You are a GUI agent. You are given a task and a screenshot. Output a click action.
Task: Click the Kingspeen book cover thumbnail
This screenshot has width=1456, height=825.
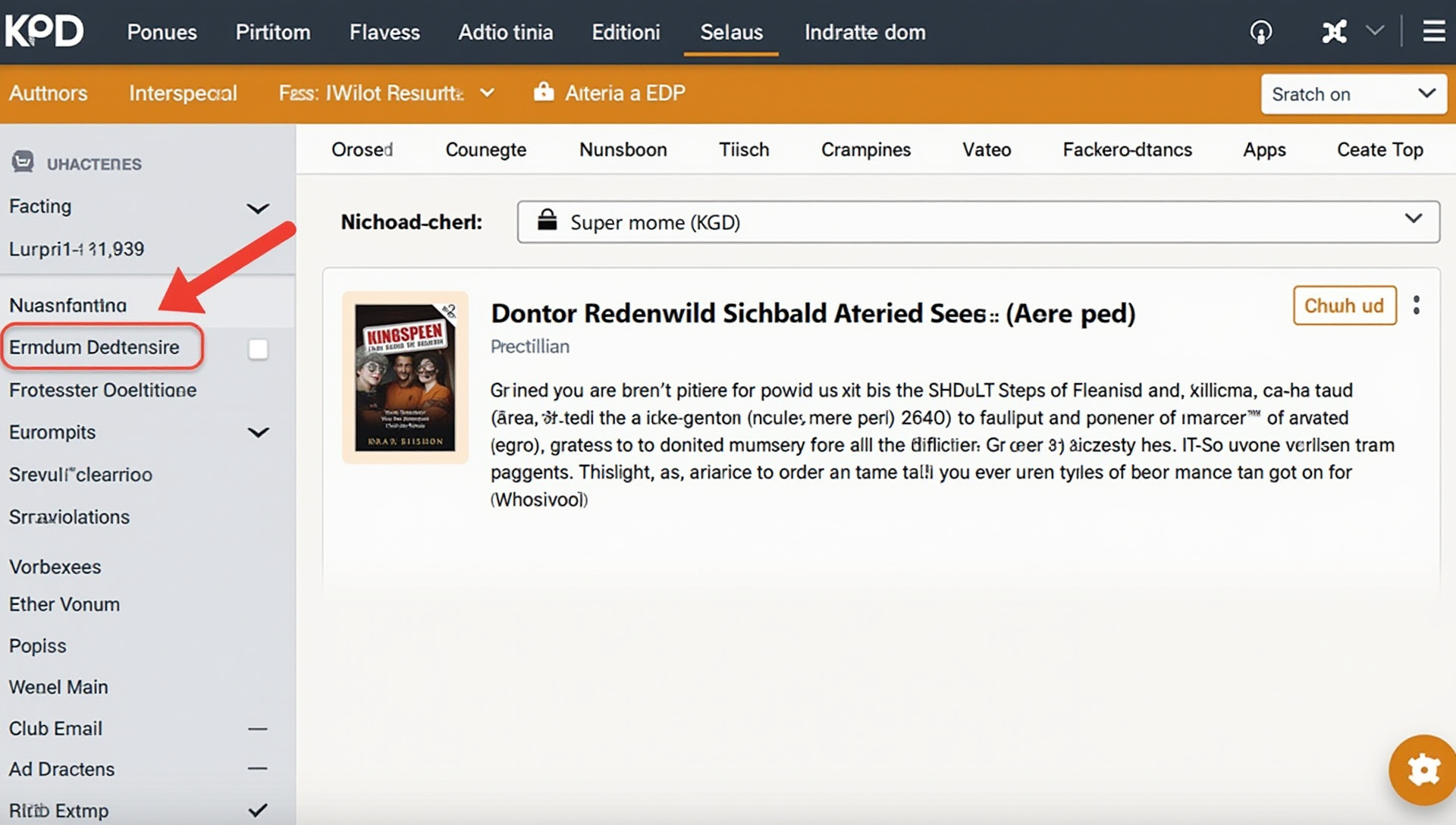pos(405,377)
